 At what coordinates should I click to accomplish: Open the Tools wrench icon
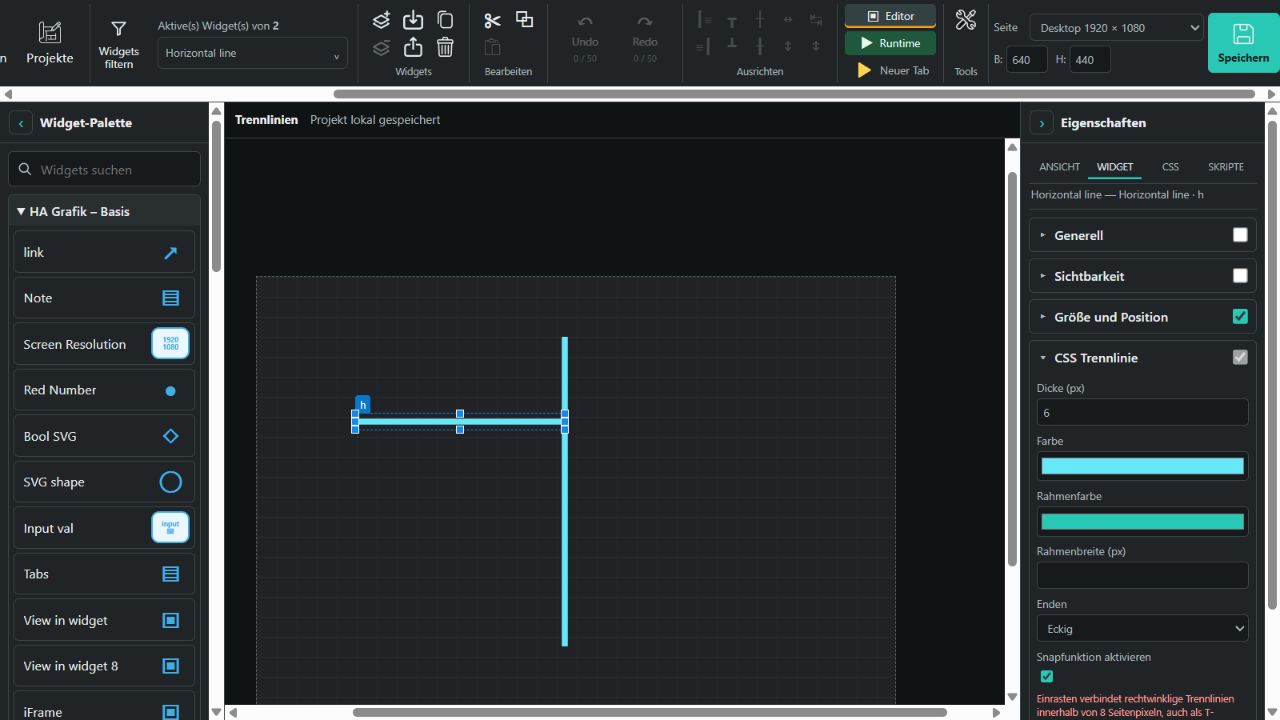point(965,19)
